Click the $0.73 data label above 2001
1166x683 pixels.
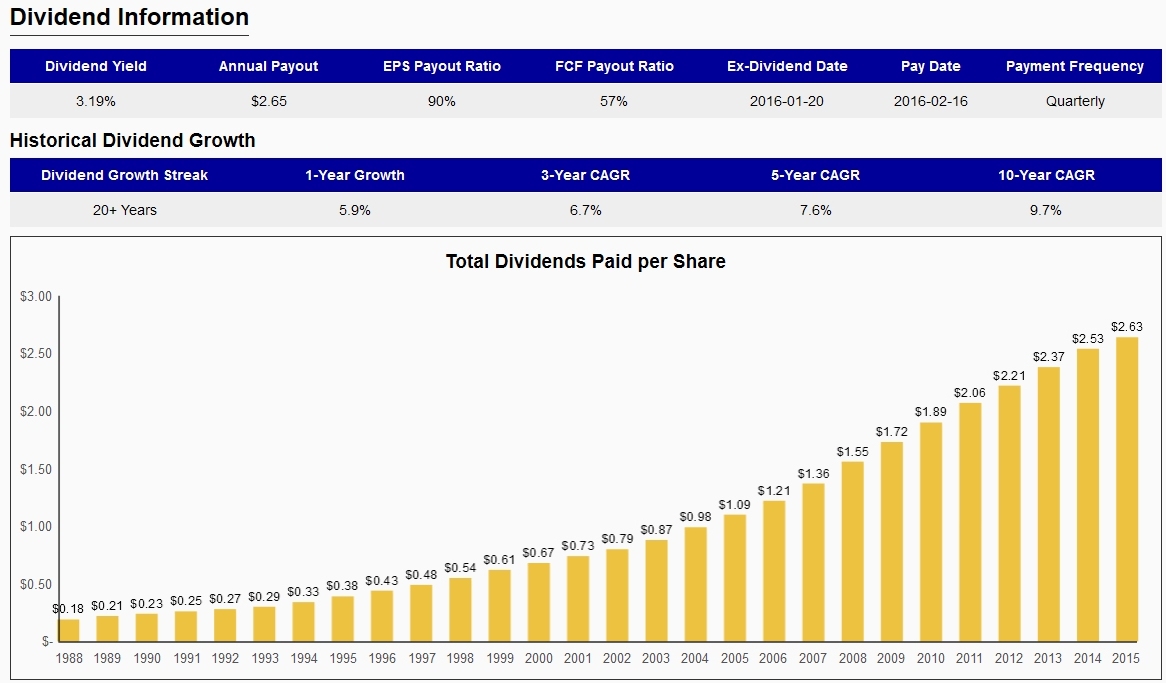coord(578,546)
